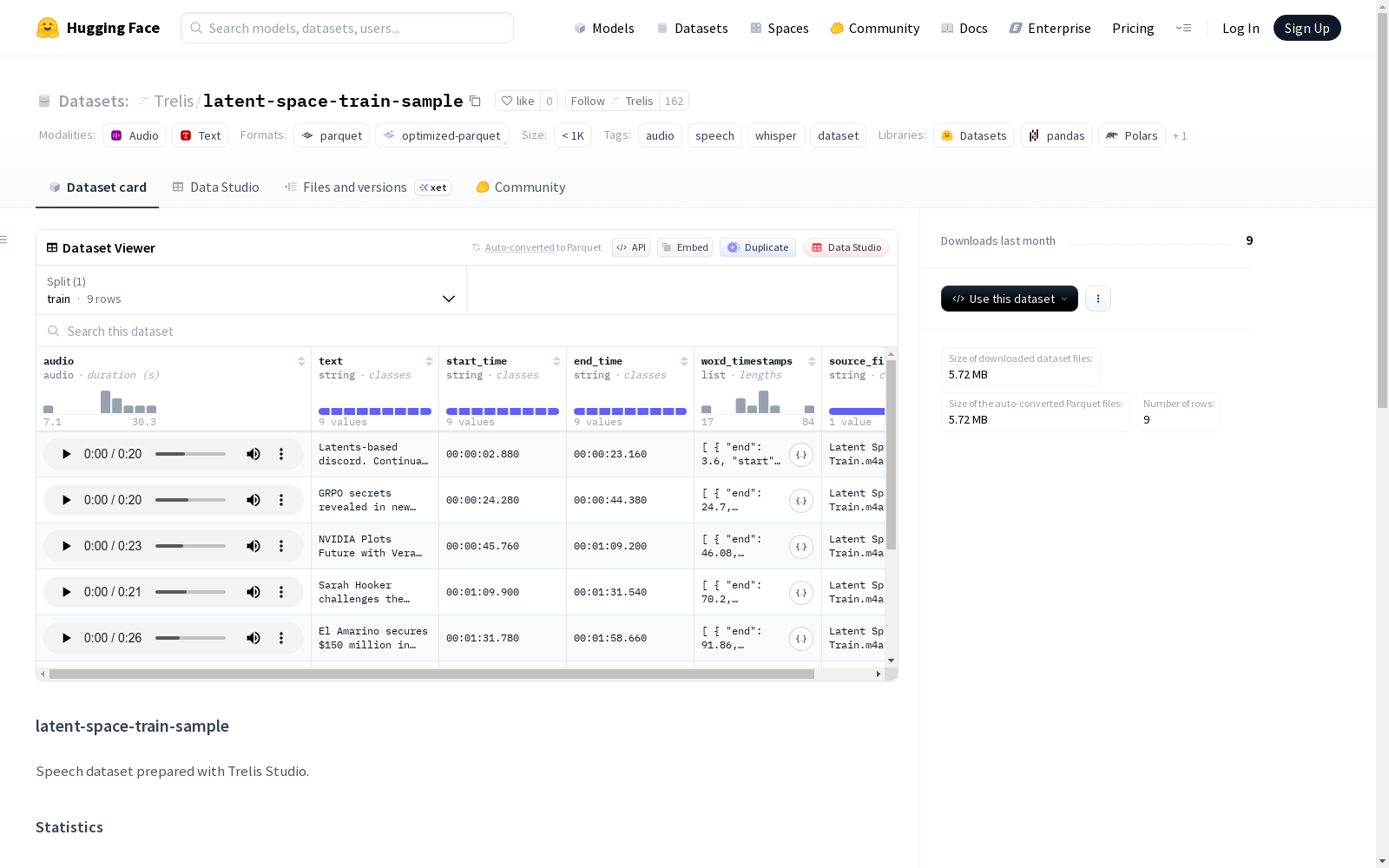Seek in the Latents-based audio progress bar
1389x868 pixels.
[x=190, y=454]
